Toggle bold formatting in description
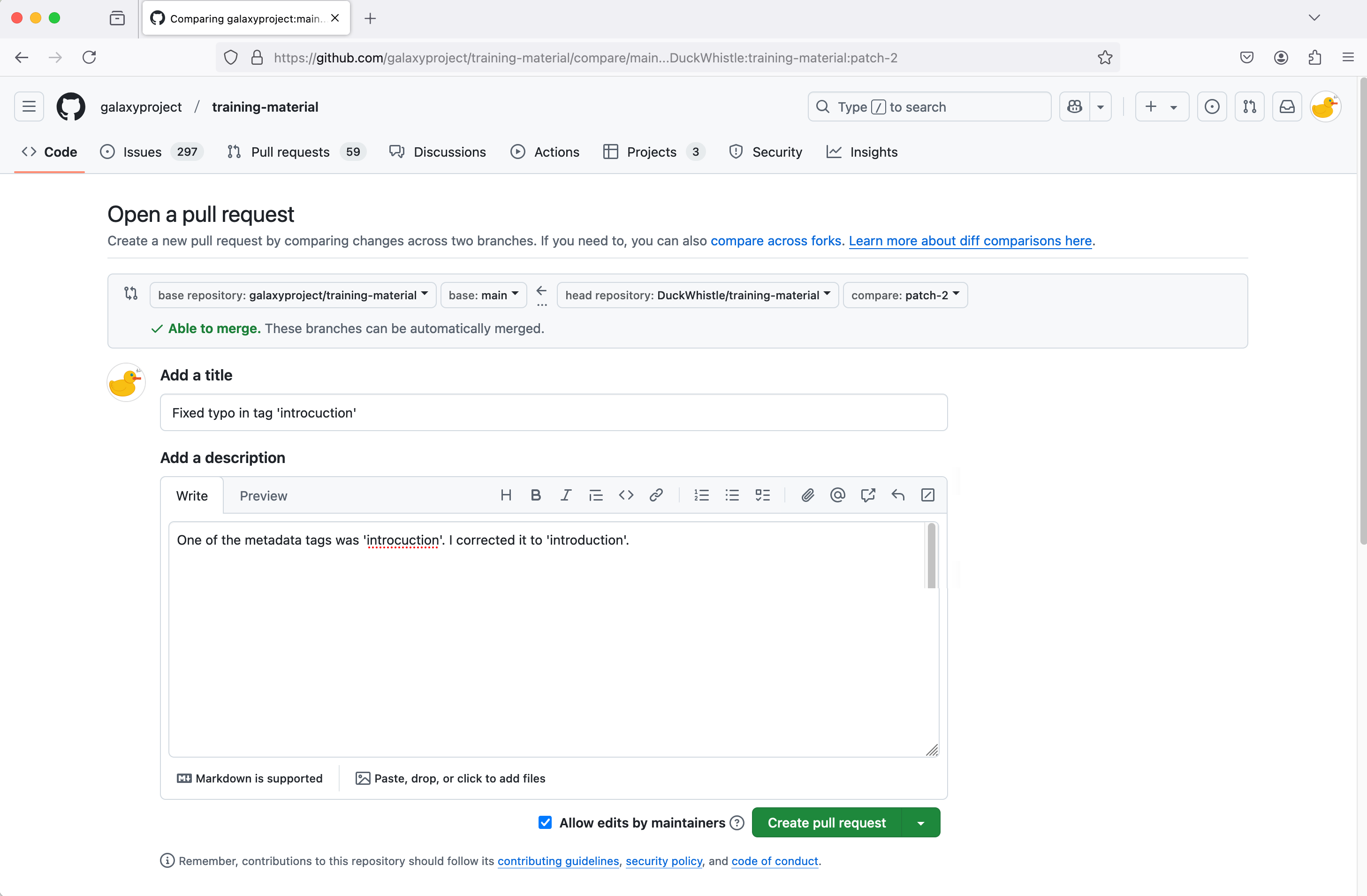The width and height of the screenshot is (1367, 896). point(535,495)
